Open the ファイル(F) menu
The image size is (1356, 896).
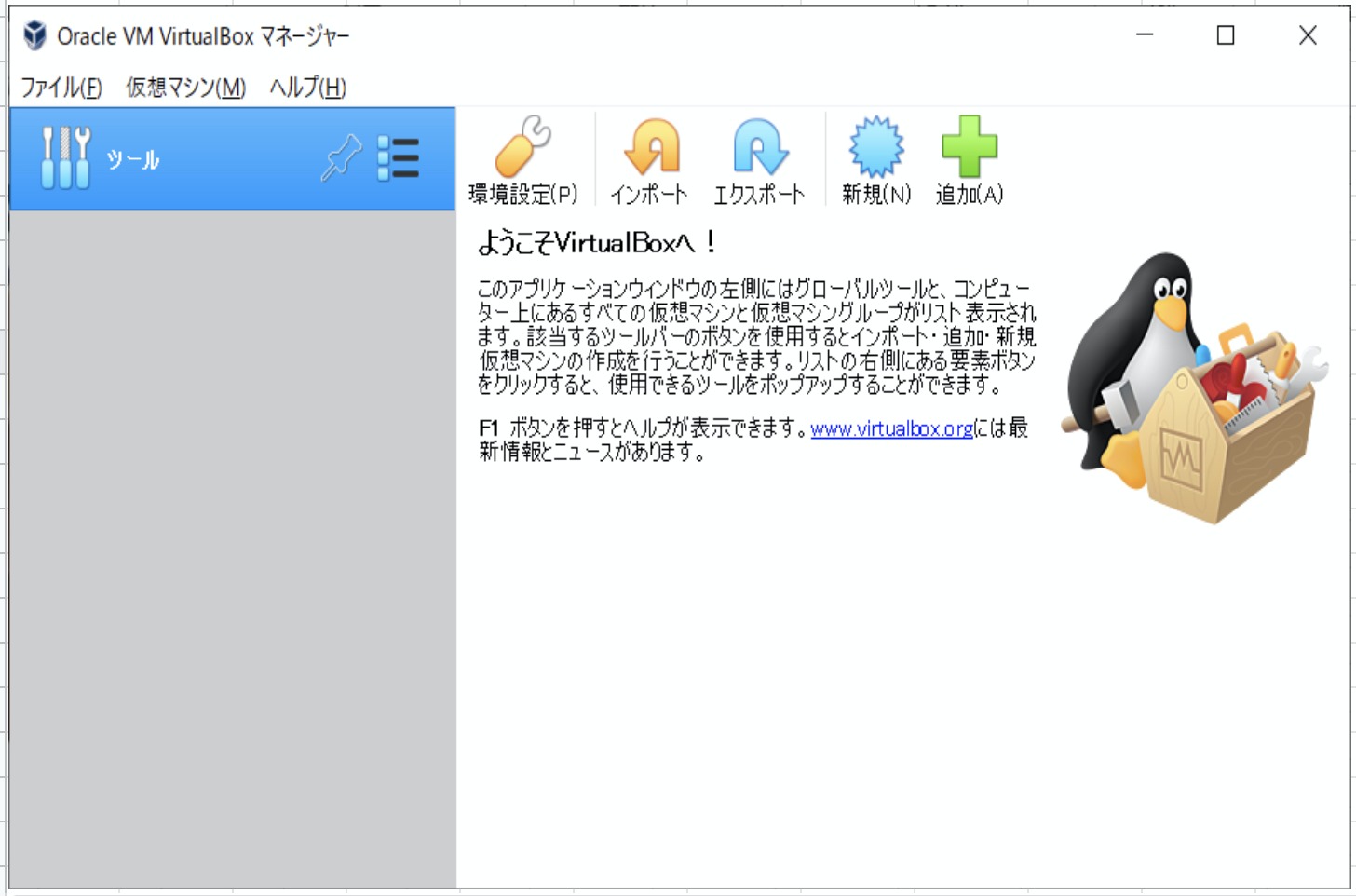coord(61,88)
